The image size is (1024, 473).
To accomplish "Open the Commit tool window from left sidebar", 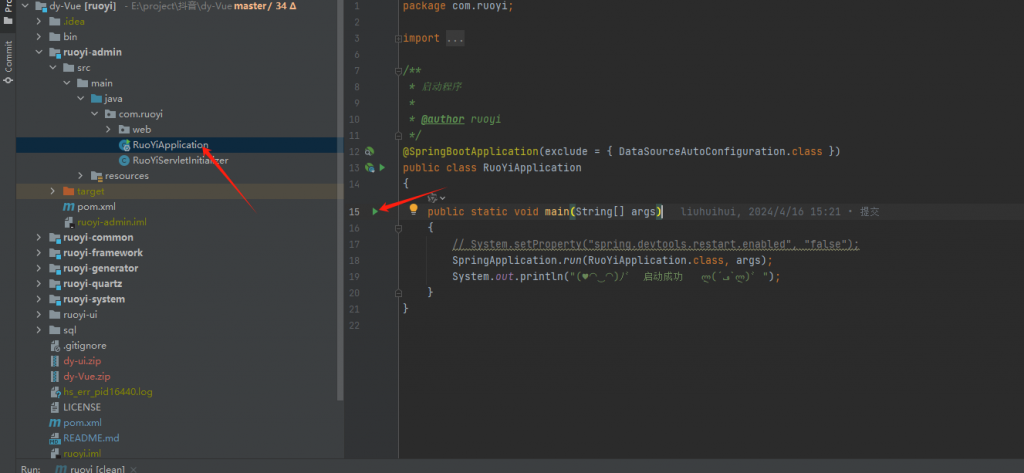I will (x=8, y=62).
